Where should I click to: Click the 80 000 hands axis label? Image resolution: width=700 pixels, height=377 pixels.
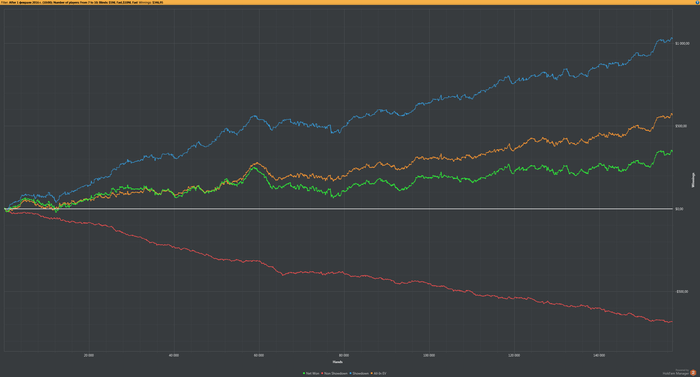[x=344, y=356]
